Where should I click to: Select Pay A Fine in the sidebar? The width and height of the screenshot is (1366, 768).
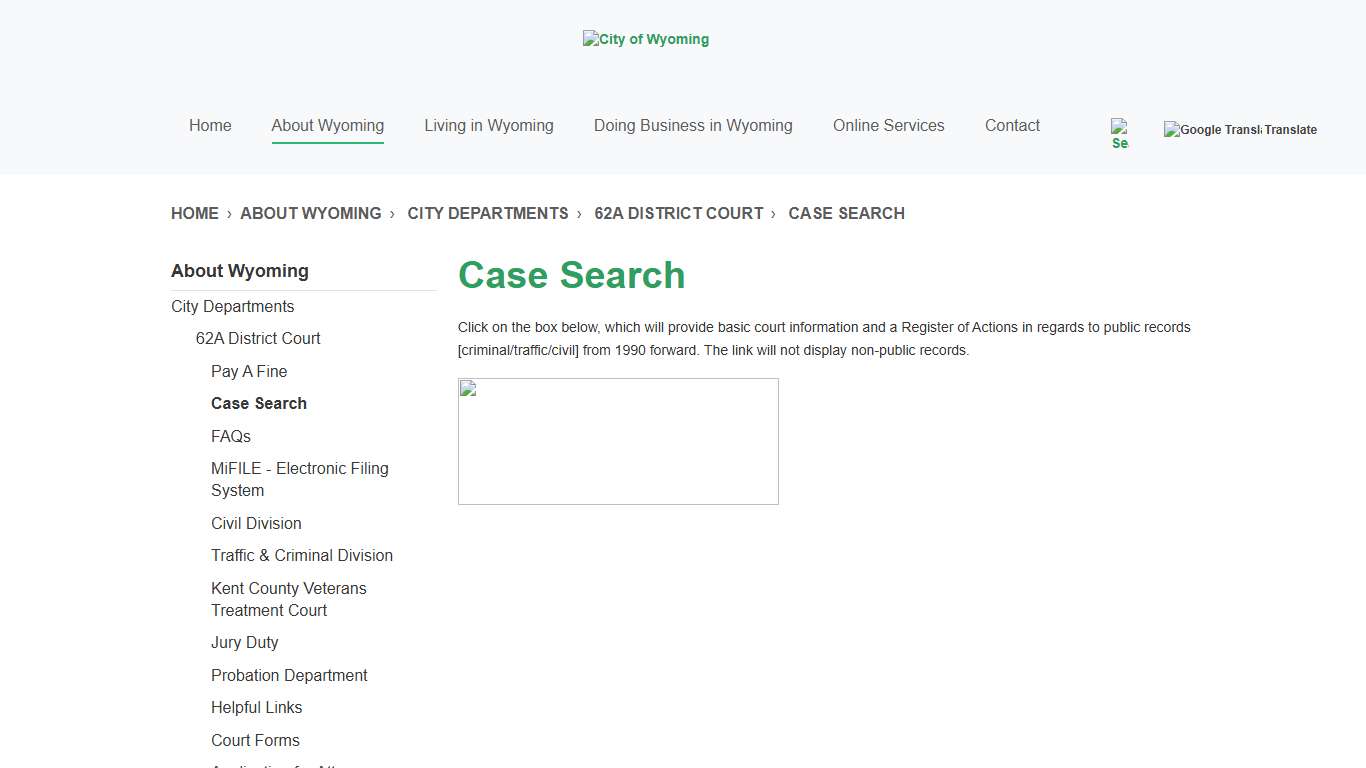[248, 371]
